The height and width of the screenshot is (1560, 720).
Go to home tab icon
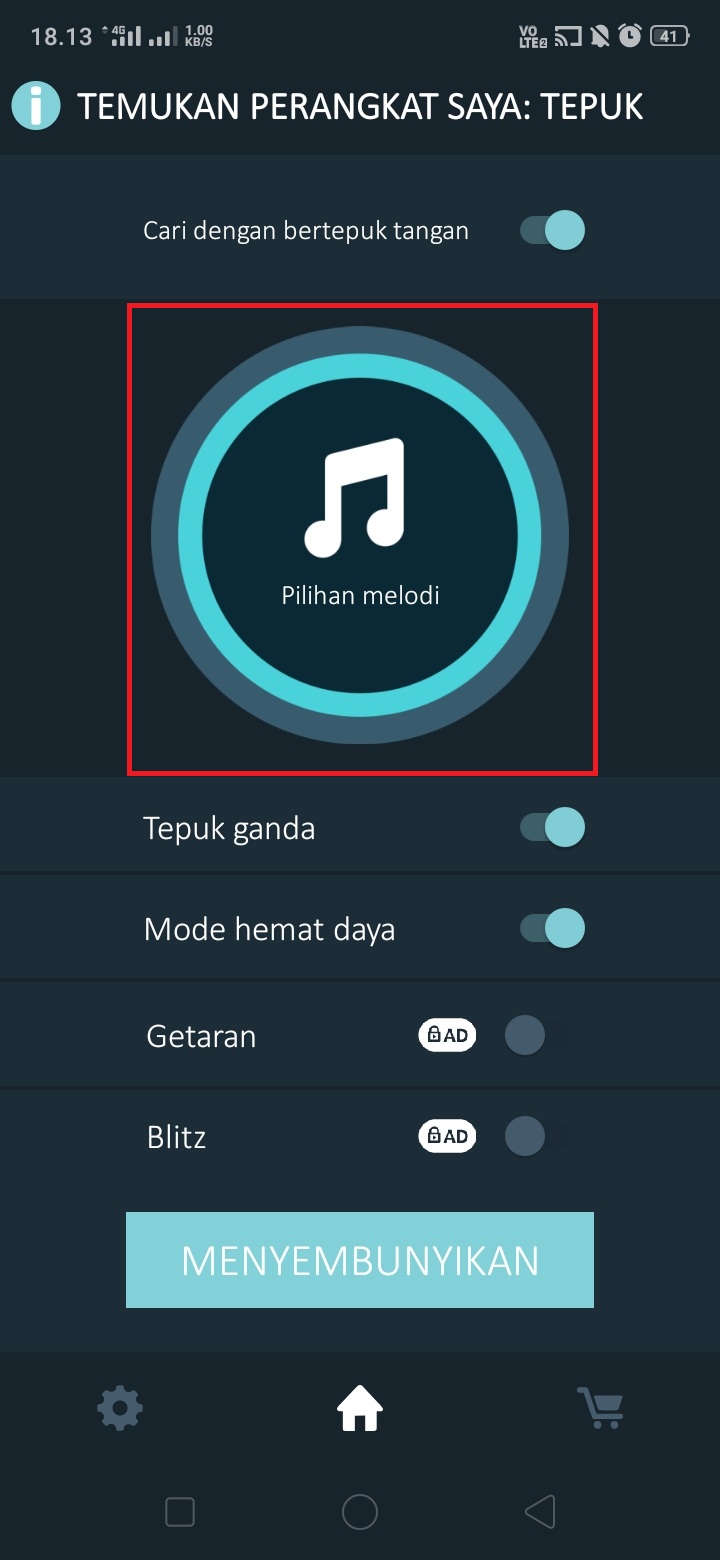click(x=360, y=1410)
